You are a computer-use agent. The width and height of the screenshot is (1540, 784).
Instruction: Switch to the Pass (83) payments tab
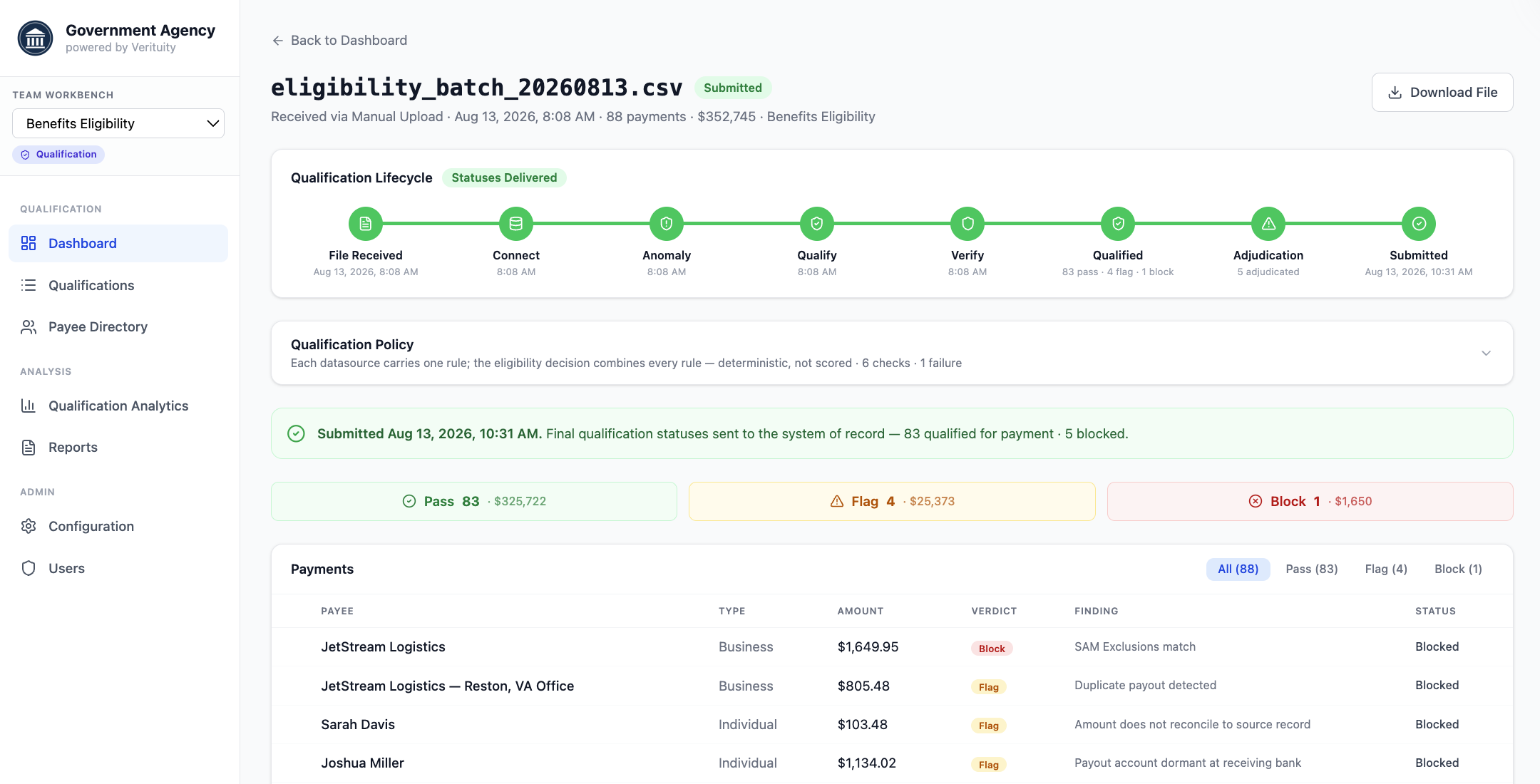(x=1312, y=569)
